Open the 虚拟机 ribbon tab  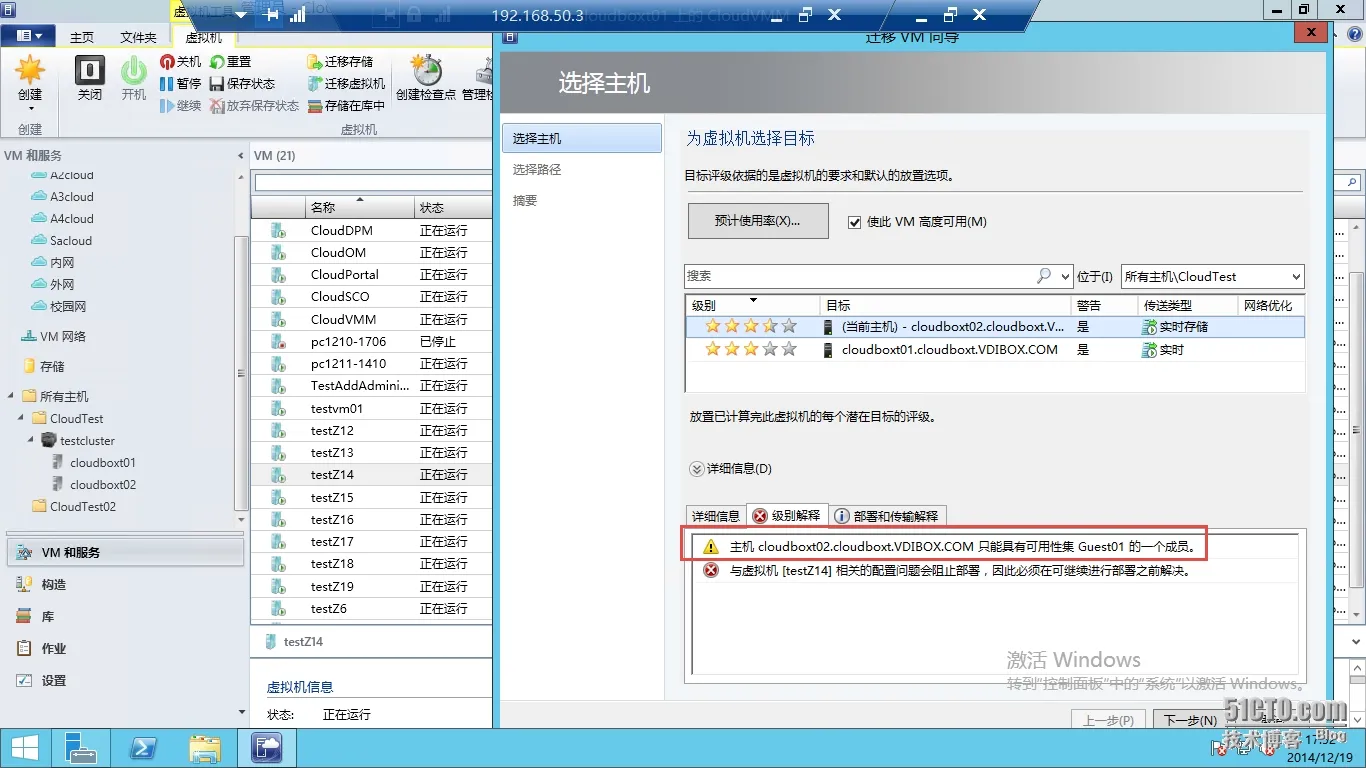click(204, 37)
